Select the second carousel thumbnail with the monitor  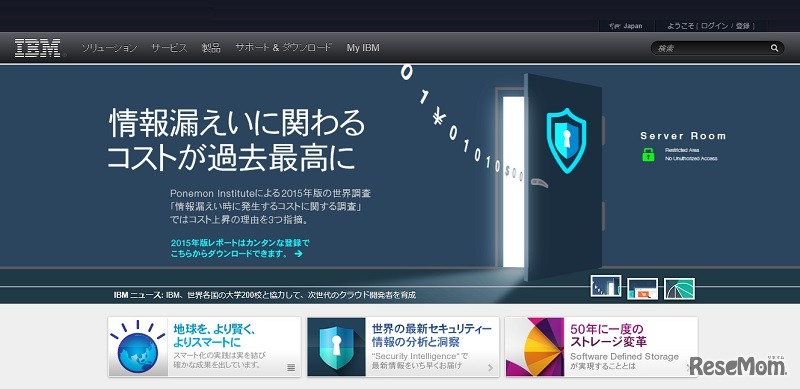pos(642,288)
